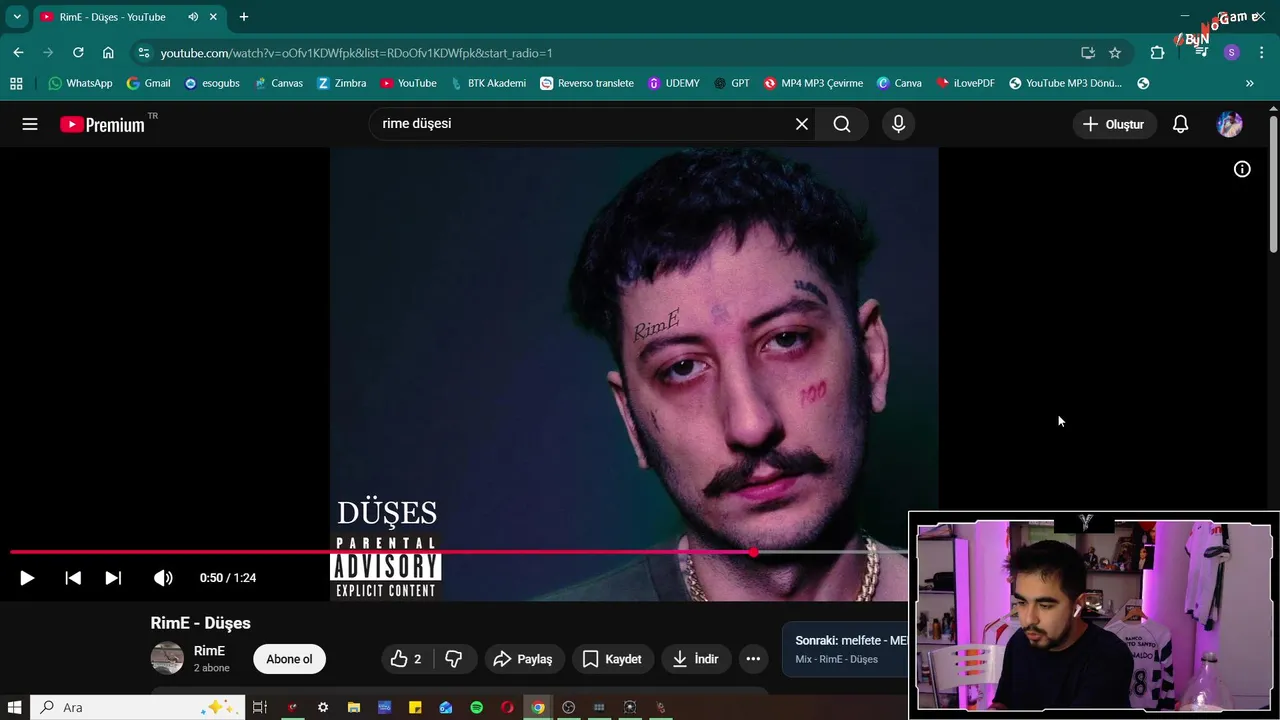The height and width of the screenshot is (720, 1280).
Task: Open the GPT bookmark
Action: 731,83
